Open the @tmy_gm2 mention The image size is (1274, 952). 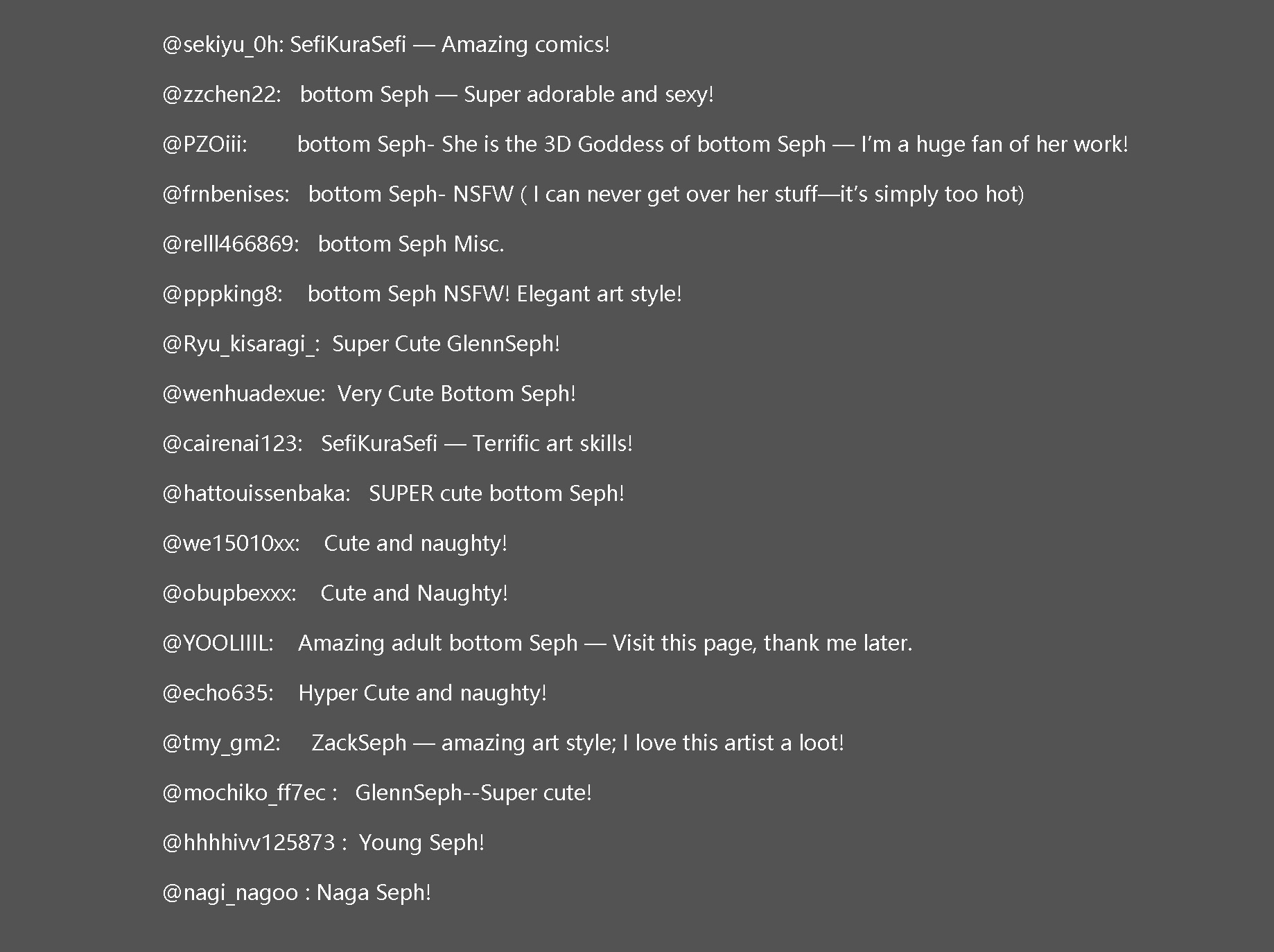point(220,743)
